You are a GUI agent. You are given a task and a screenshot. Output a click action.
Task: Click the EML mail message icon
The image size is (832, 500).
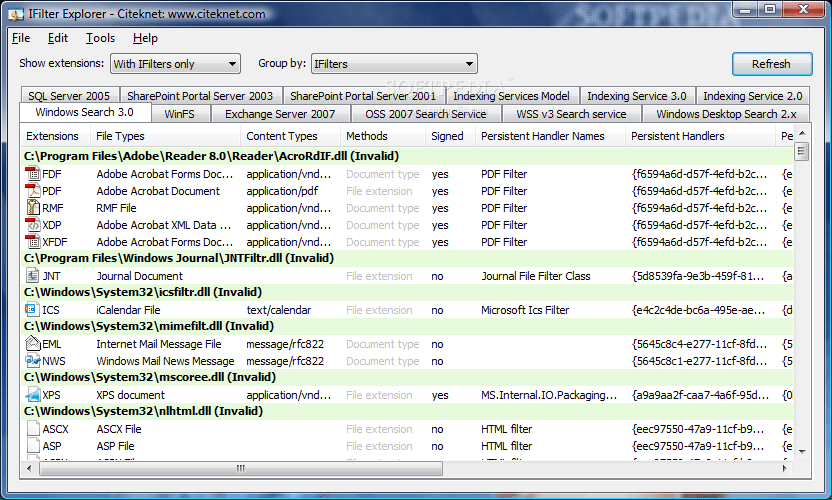coord(33,344)
